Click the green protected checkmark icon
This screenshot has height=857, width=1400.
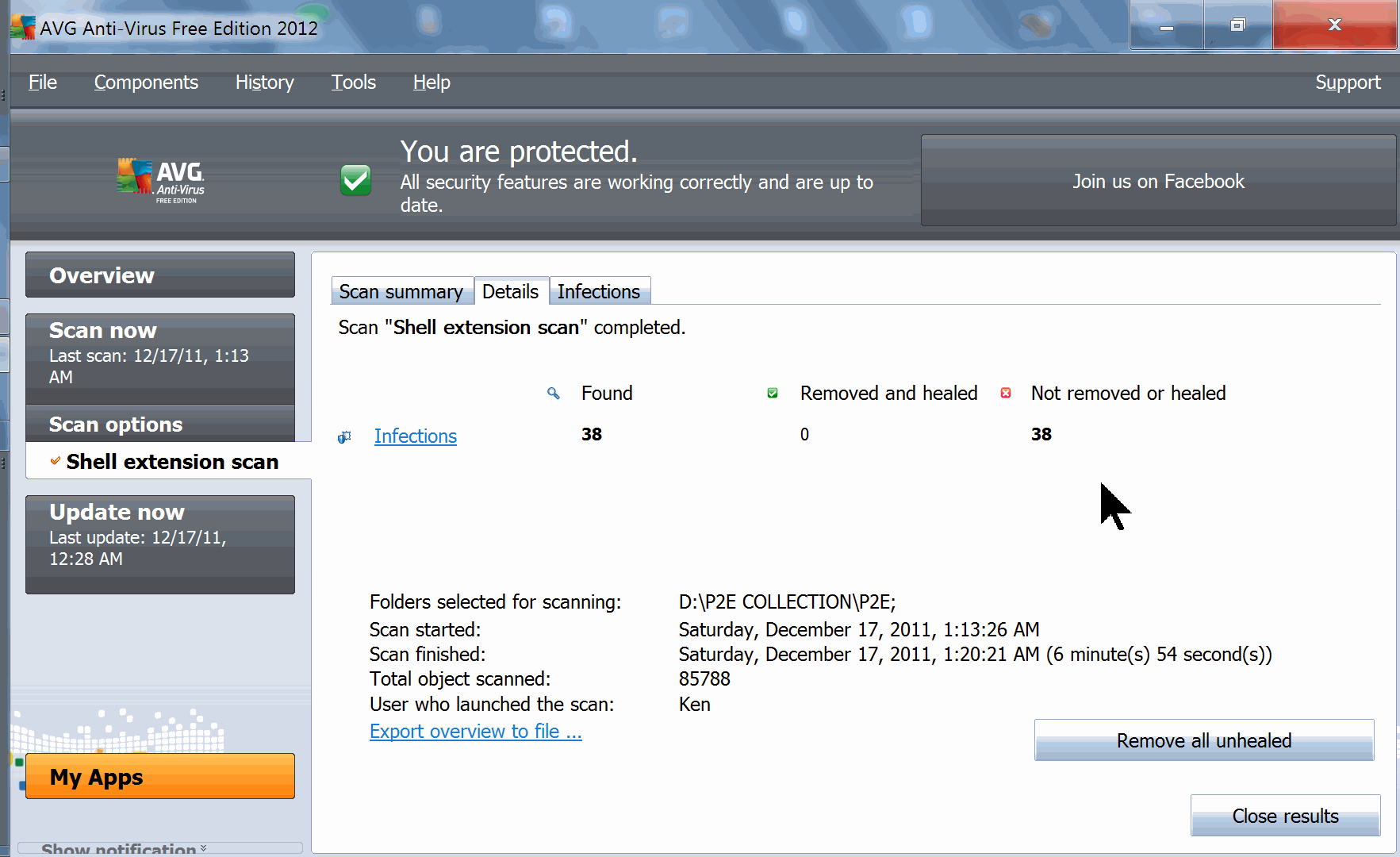point(355,180)
